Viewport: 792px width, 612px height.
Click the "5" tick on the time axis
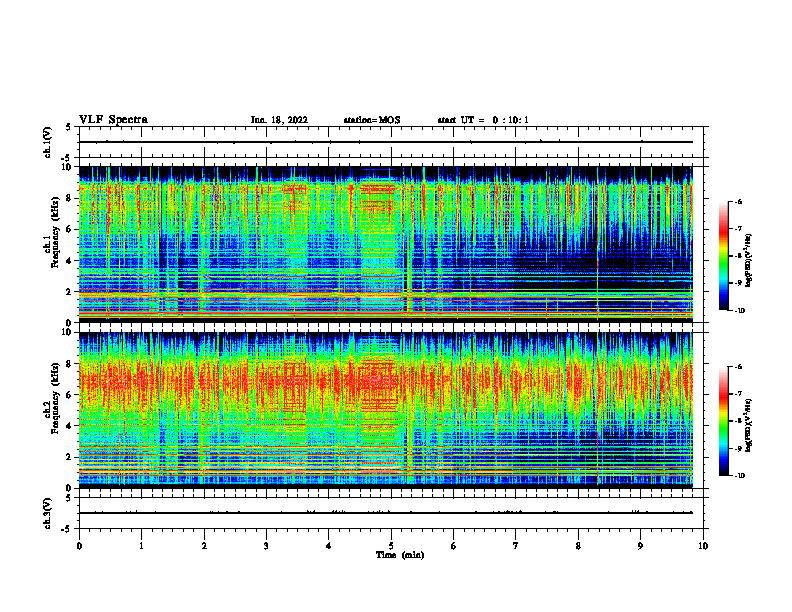coord(391,546)
